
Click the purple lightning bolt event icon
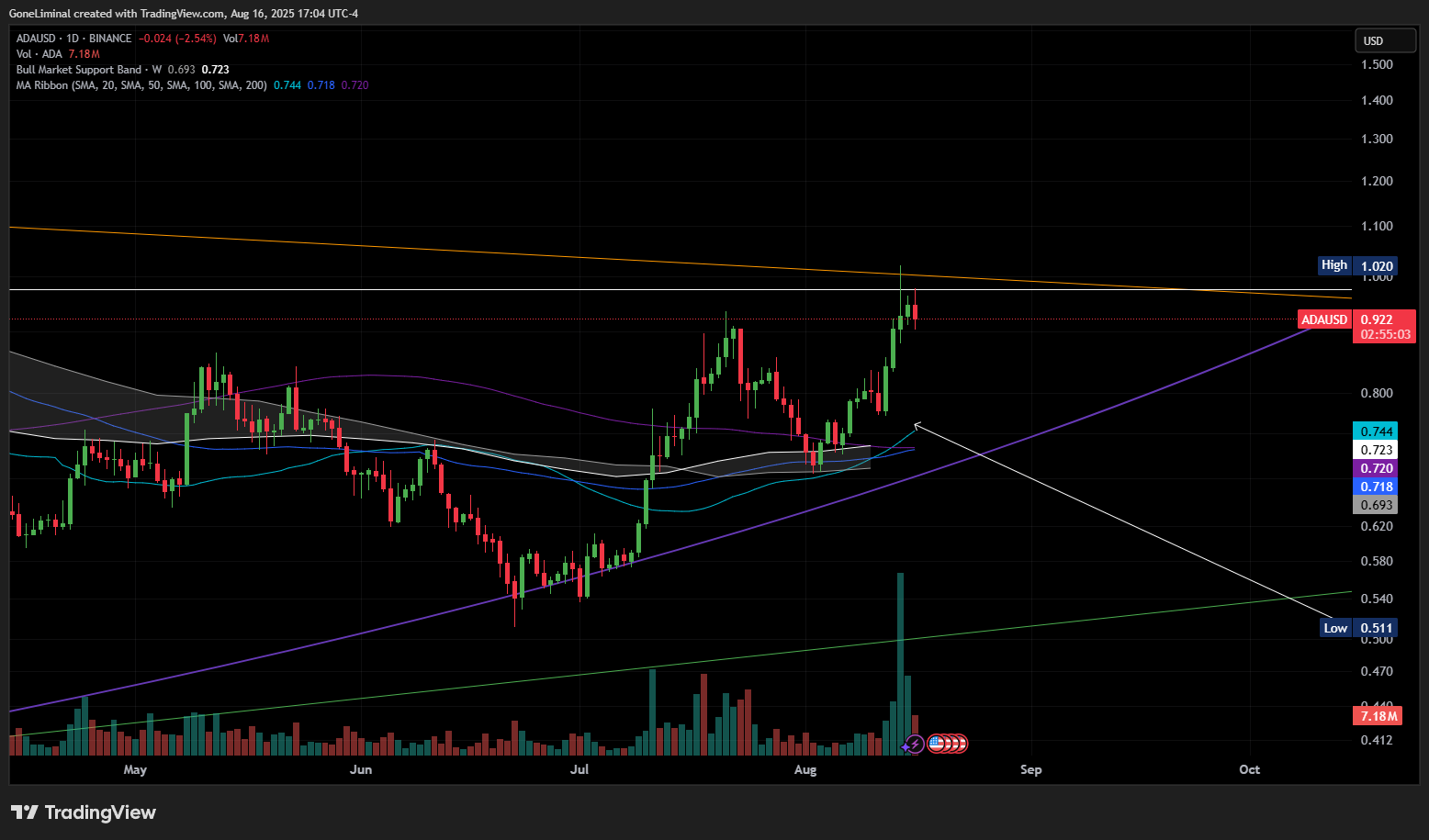tap(915, 744)
